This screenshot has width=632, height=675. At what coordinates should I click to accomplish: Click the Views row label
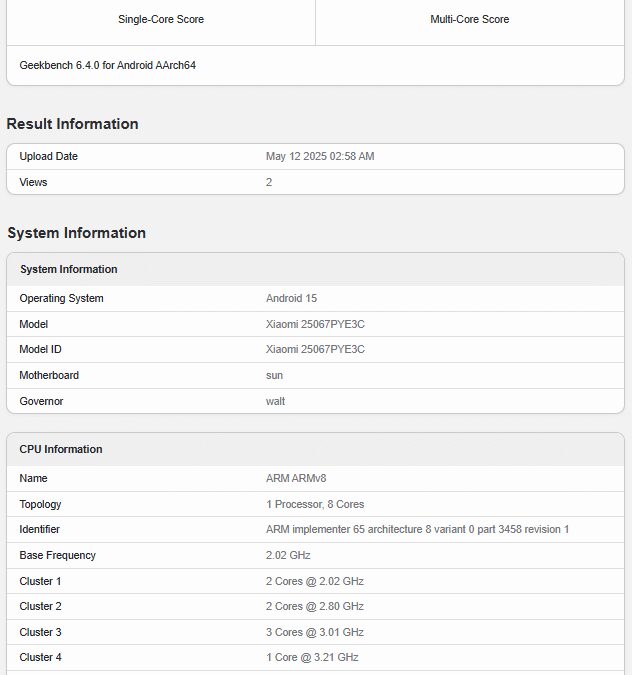(x=33, y=182)
